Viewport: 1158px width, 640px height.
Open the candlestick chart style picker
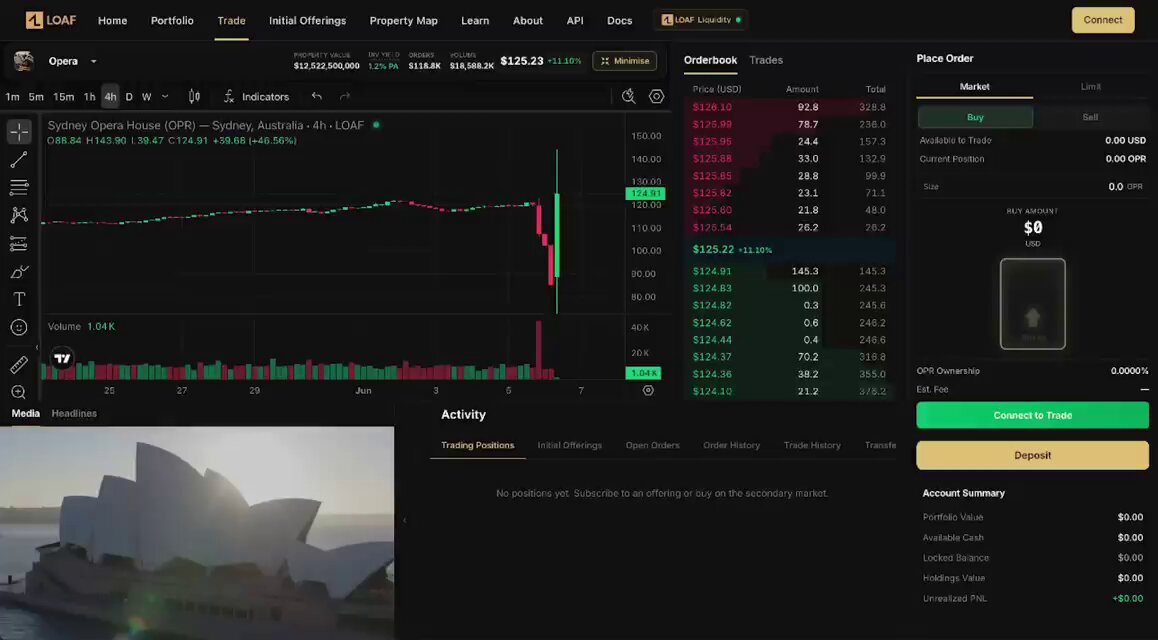click(x=194, y=97)
